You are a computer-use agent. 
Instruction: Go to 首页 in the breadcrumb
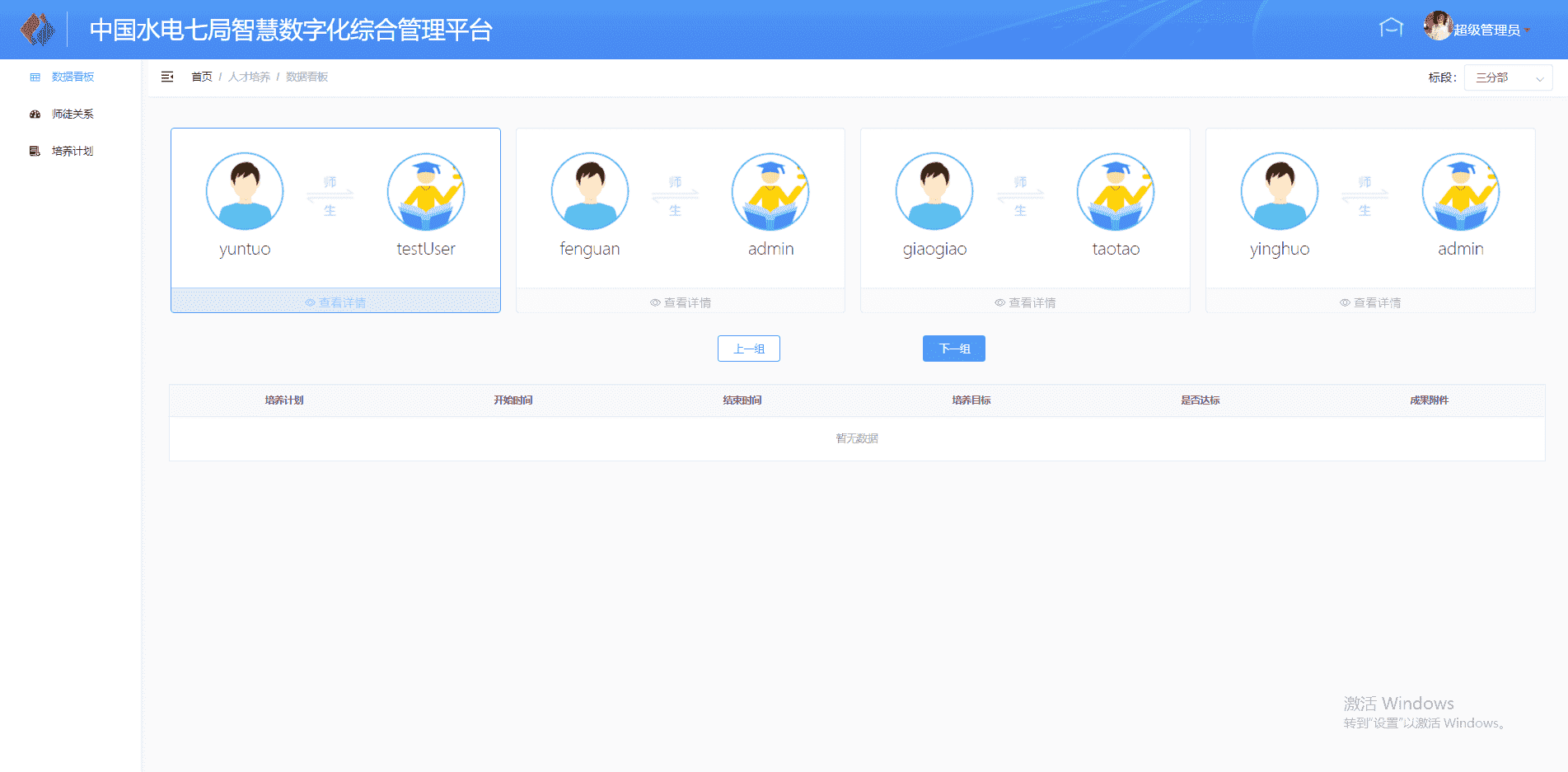(x=202, y=77)
